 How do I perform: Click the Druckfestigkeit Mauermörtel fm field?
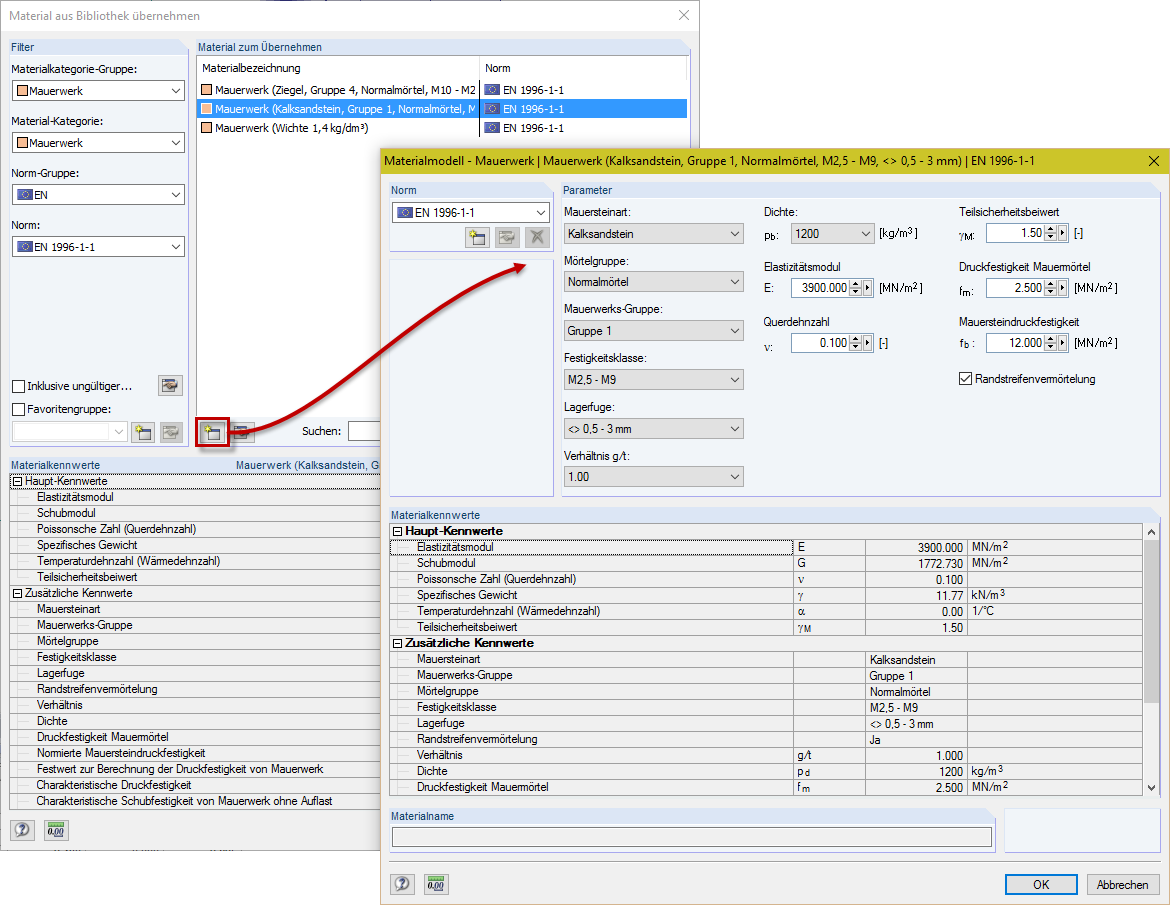1015,288
